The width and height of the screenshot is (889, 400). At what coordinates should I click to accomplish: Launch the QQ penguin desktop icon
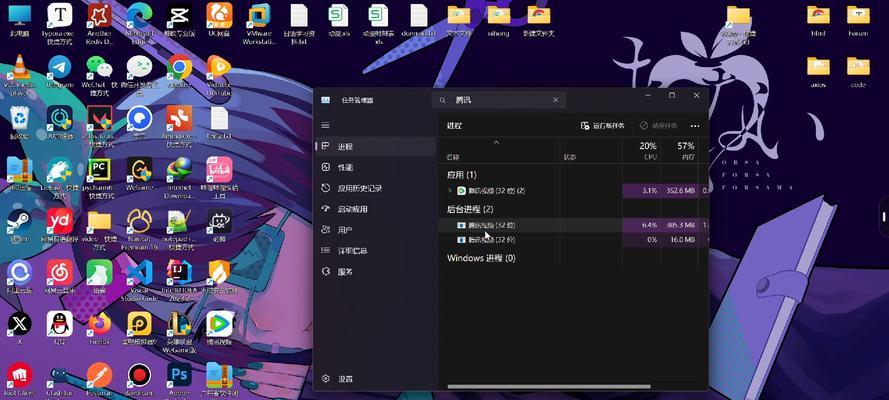pos(59,324)
